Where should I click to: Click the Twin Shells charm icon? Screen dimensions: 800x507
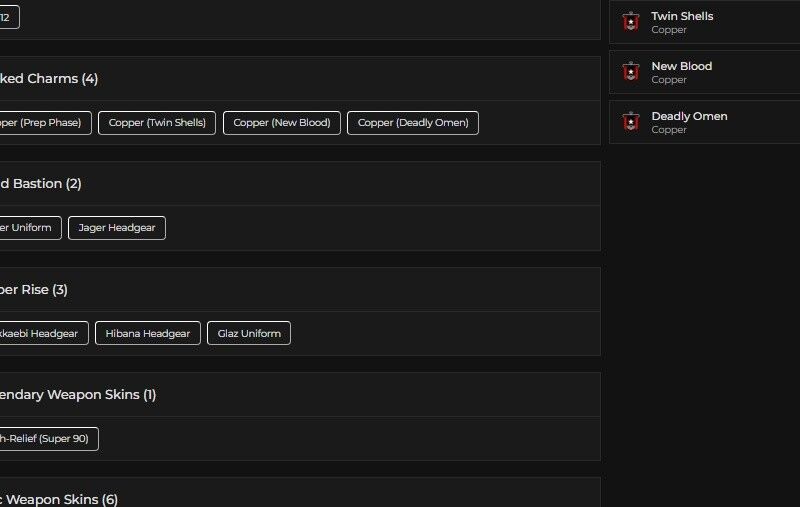630,22
